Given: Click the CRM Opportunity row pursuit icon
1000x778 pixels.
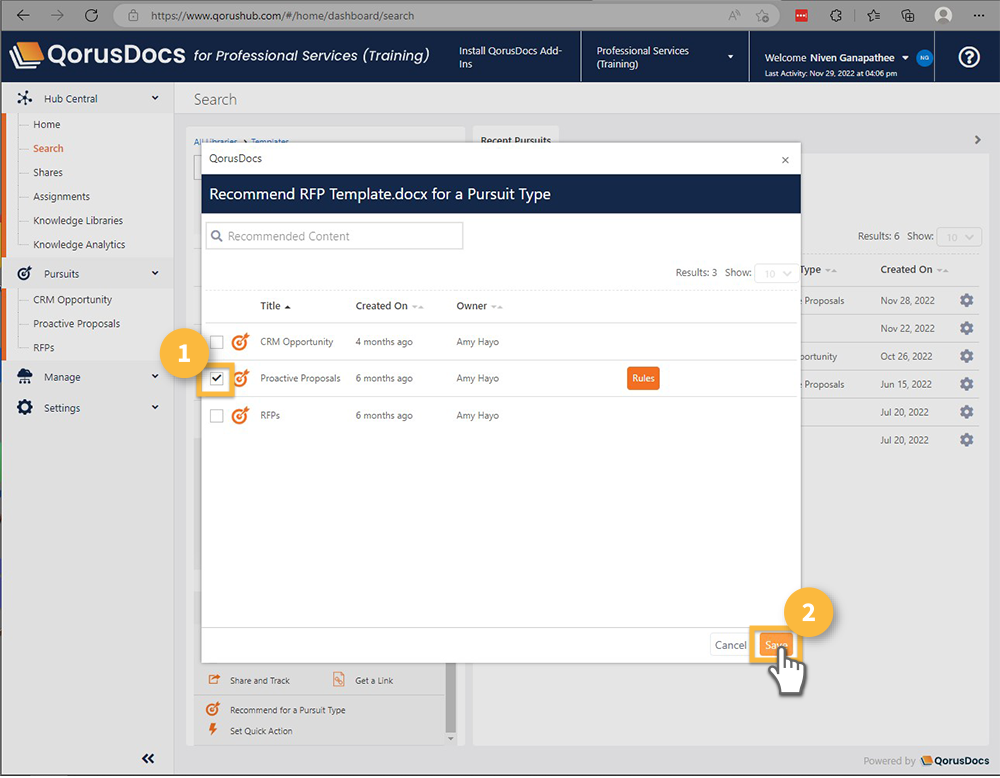Looking at the screenshot, I should (240, 342).
